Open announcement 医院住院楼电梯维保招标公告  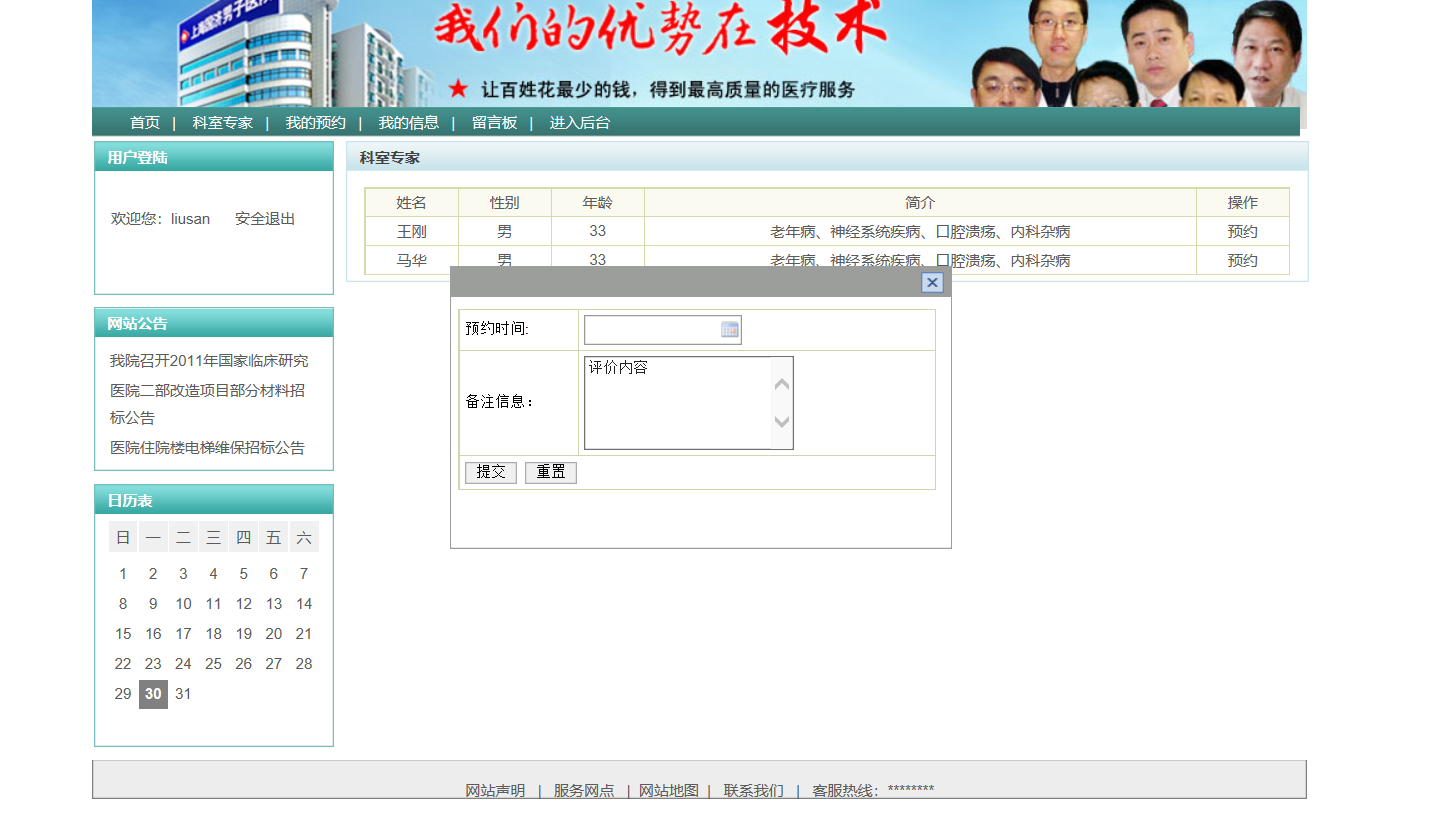207,448
